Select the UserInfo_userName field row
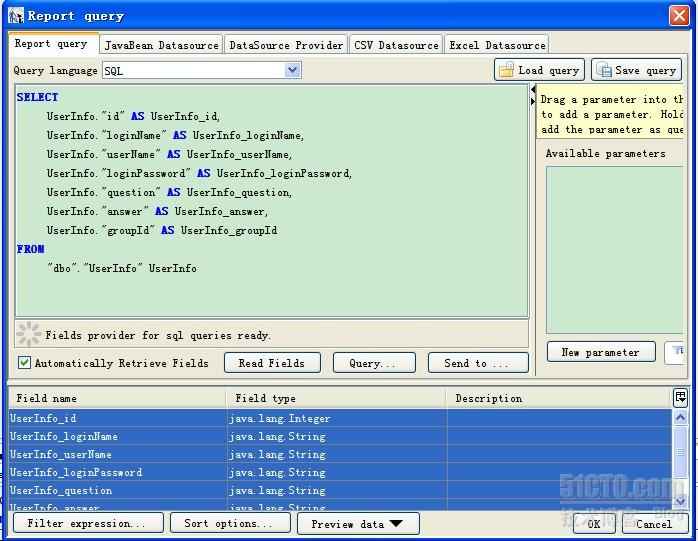This screenshot has height=541, width=698. 340,454
